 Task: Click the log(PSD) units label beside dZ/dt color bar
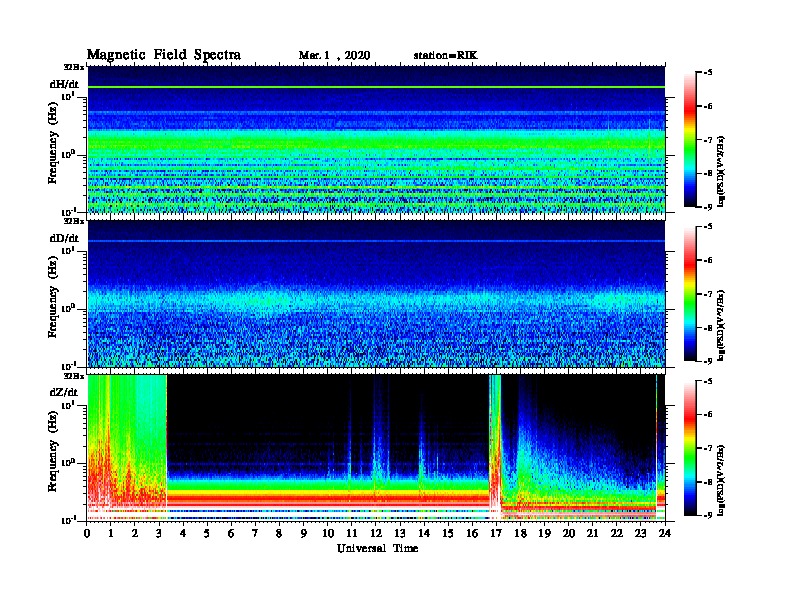(723, 480)
